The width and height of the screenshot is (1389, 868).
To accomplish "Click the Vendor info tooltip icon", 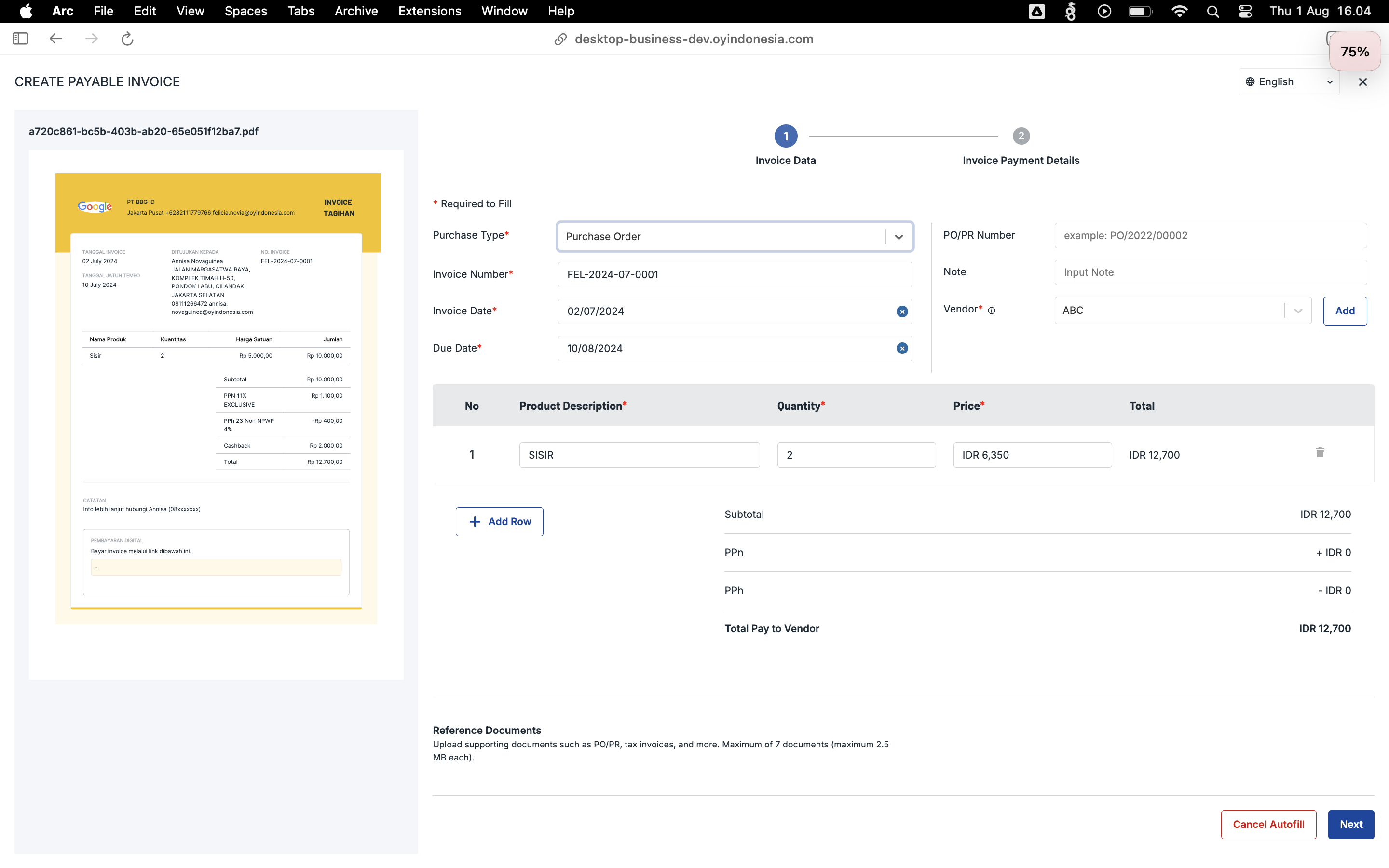I will point(991,311).
